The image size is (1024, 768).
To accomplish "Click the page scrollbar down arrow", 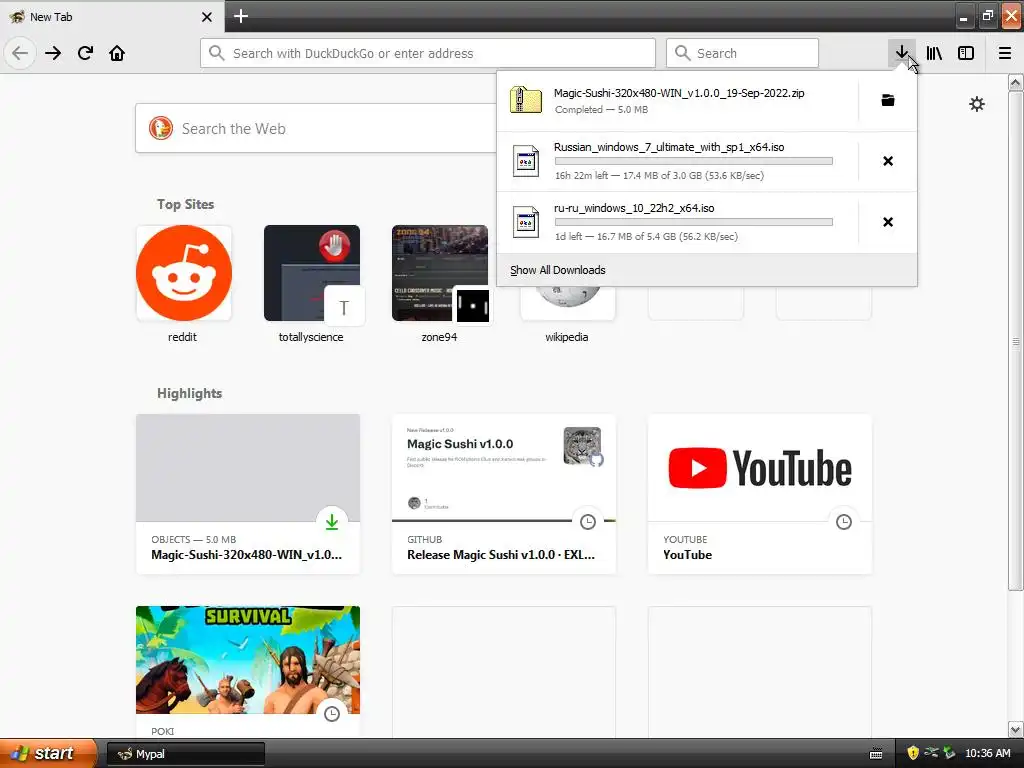I will tap(1015, 729).
